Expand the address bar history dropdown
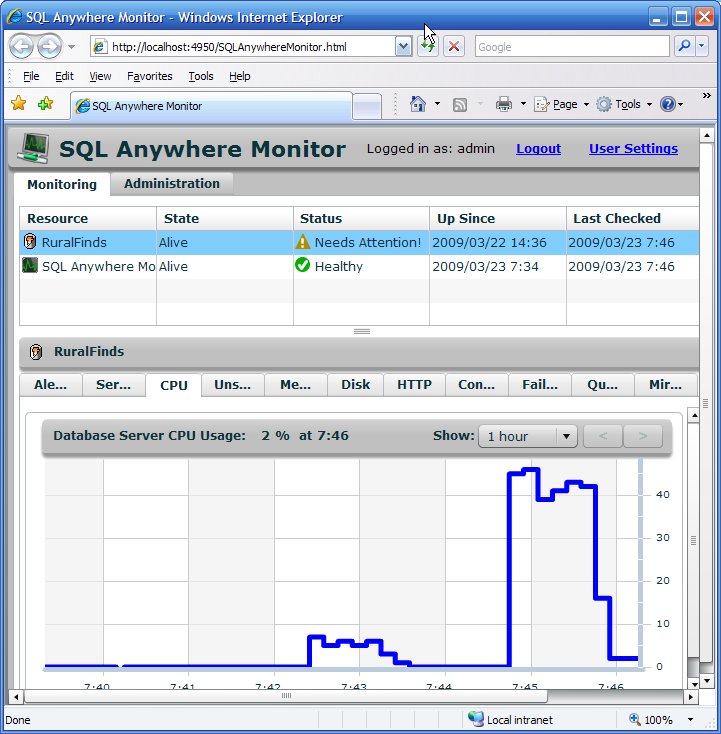721x734 pixels. (x=403, y=47)
